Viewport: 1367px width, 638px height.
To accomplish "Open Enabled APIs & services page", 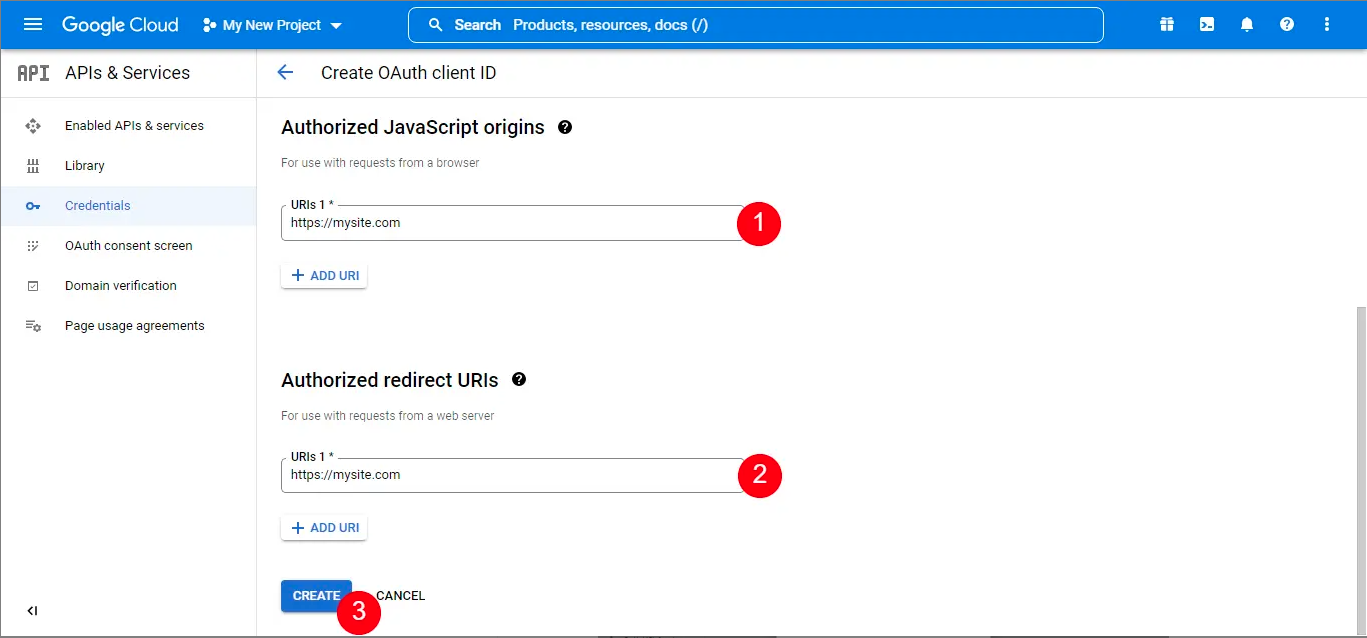I will (134, 125).
